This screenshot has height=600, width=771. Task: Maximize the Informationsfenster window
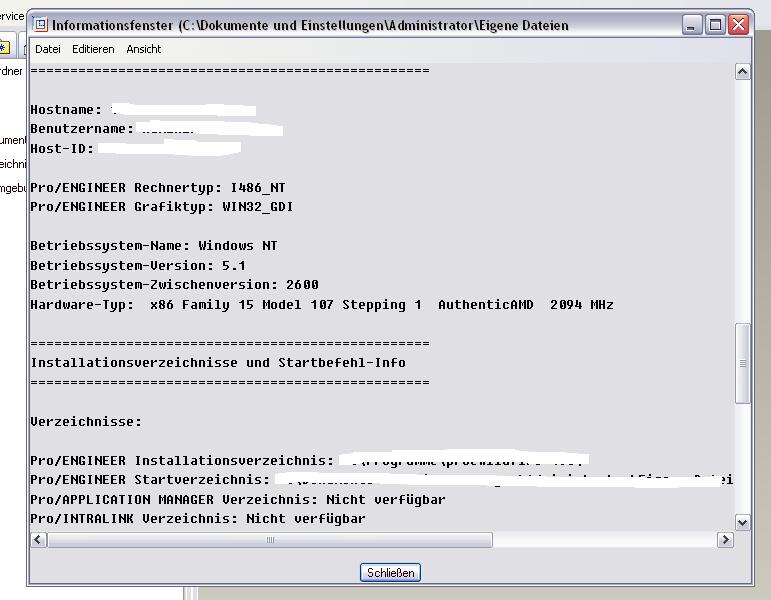pos(715,25)
